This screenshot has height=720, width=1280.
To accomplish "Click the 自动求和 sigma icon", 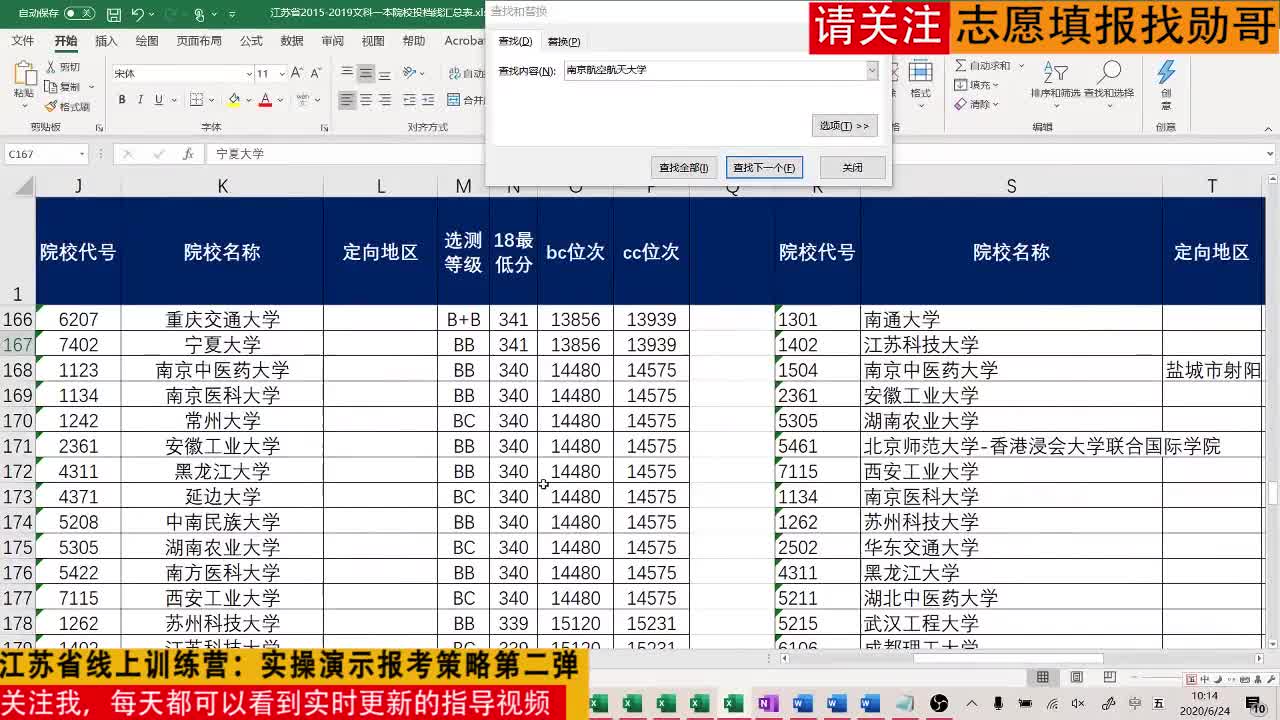I will [x=960, y=66].
